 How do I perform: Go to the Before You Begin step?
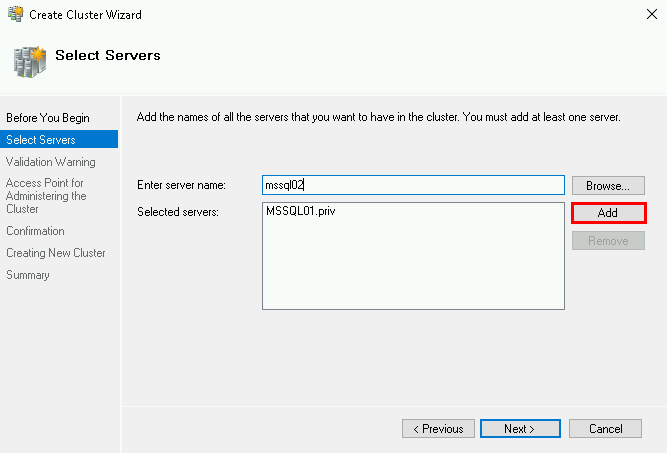[x=47, y=118]
